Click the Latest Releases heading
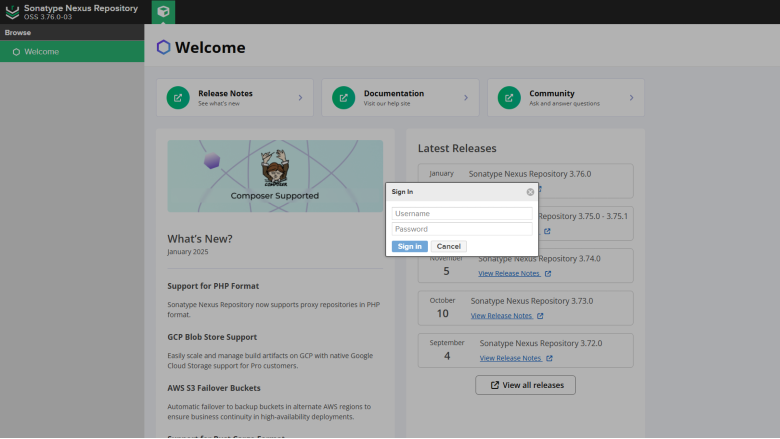Screen dimensions: 780x439 tap(457, 148)
